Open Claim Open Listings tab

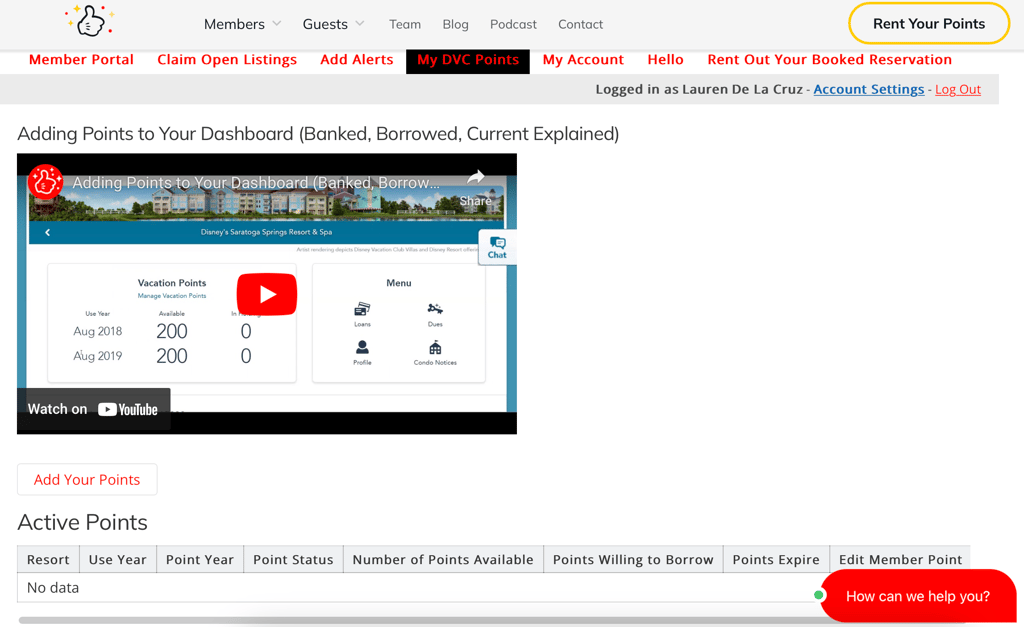[x=227, y=59]
